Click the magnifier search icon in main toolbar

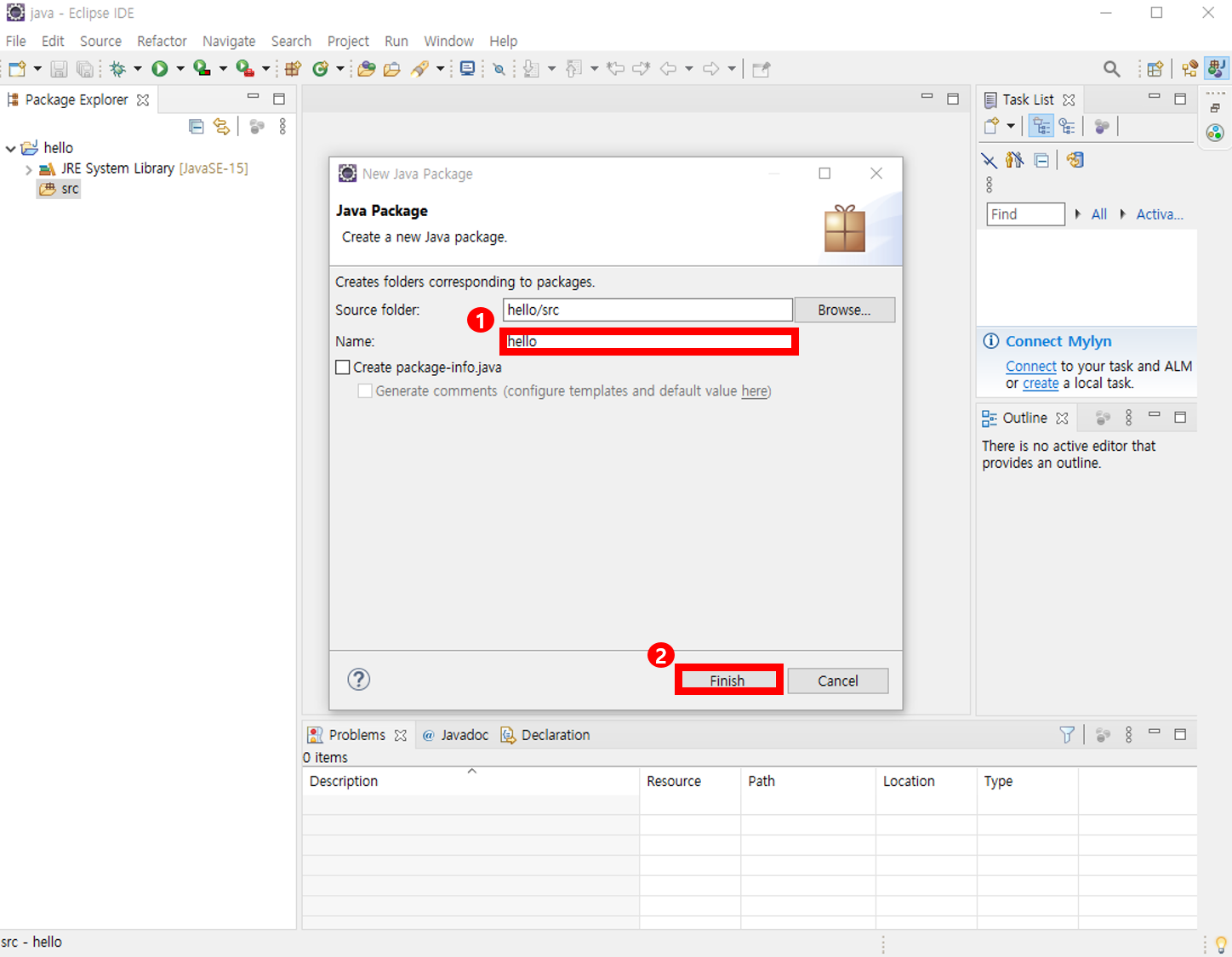point(1111,69)
